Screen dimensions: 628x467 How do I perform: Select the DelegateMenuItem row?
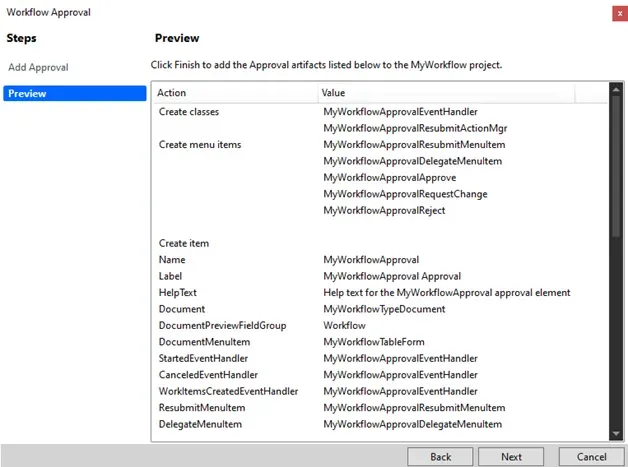click(x=200, y=425)
